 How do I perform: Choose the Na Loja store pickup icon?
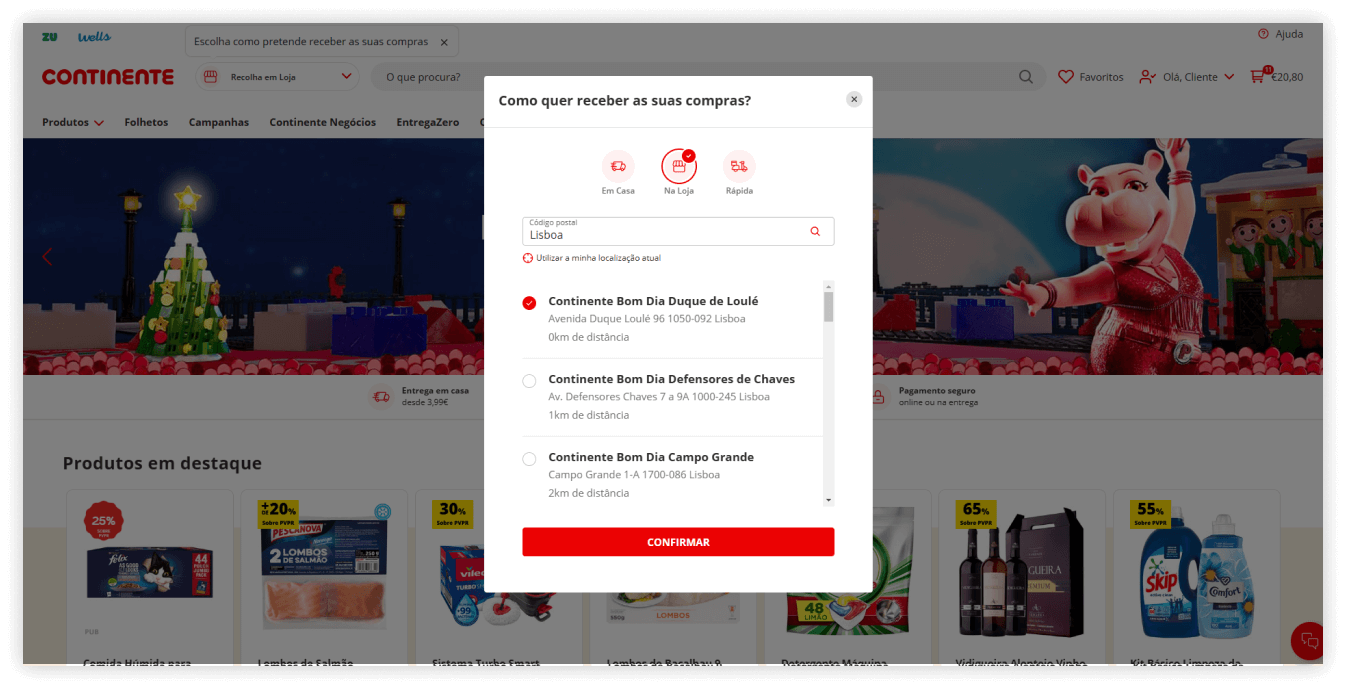678,166
